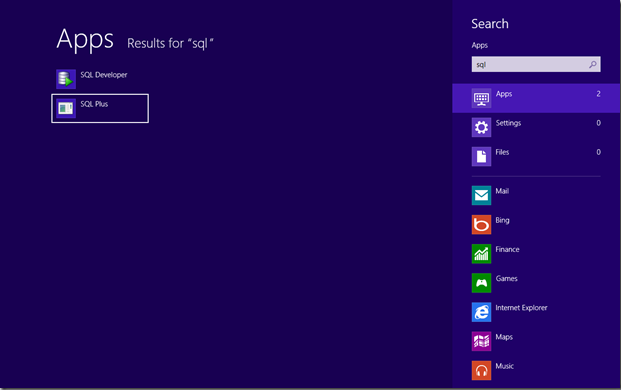Select the Apps keyboard icon

click(x=481, y=98)
